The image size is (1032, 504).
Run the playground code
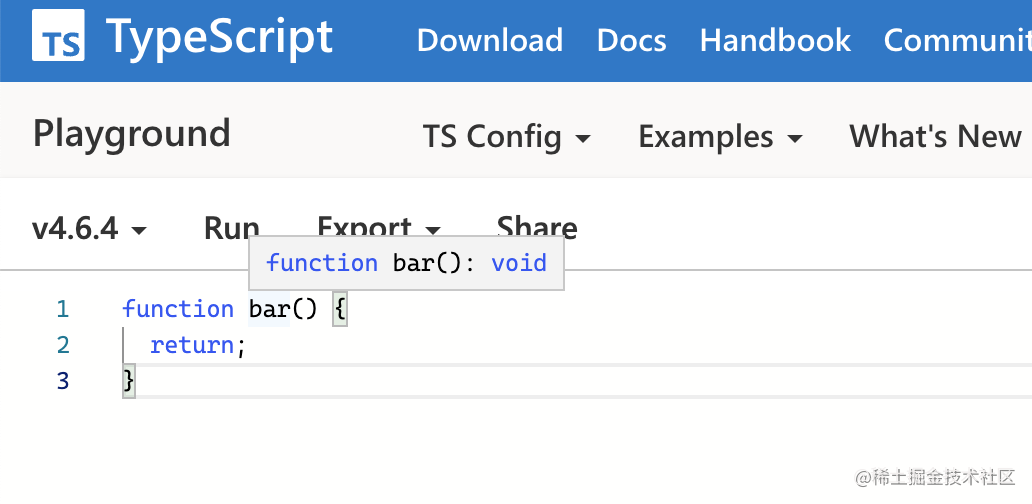pos(231,228)
